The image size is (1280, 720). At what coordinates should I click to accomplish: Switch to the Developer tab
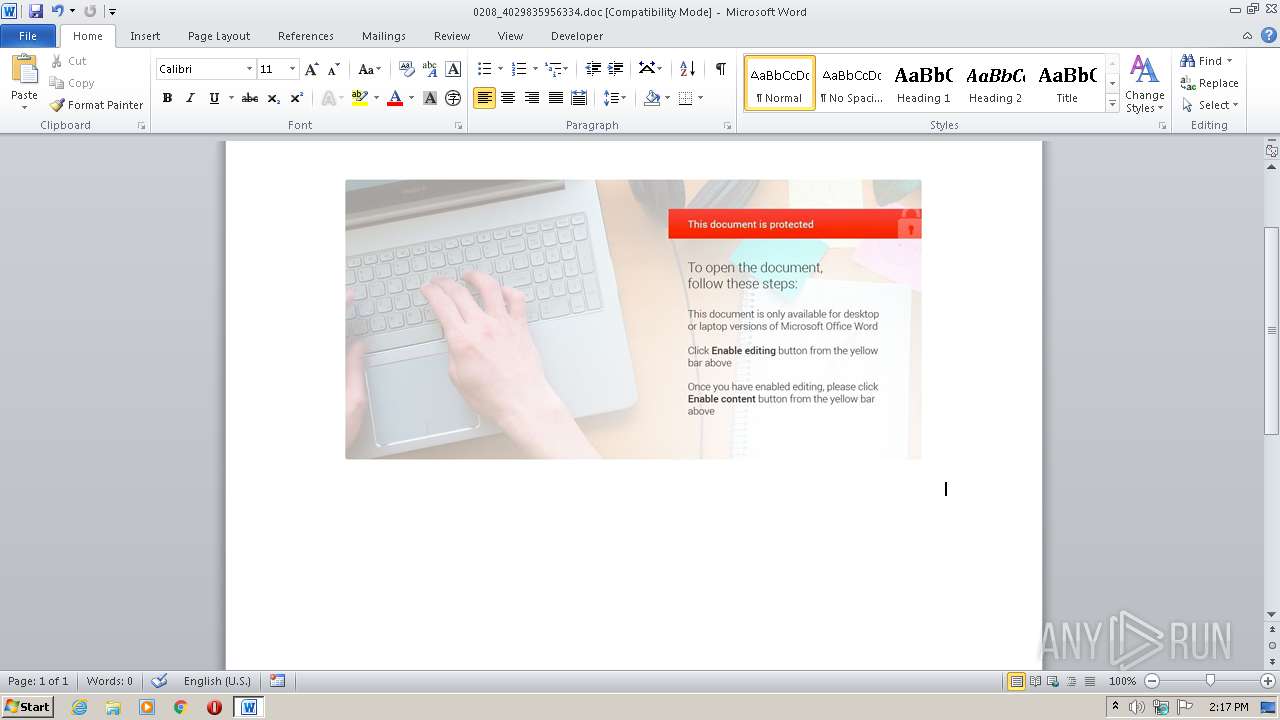(577, 36)
